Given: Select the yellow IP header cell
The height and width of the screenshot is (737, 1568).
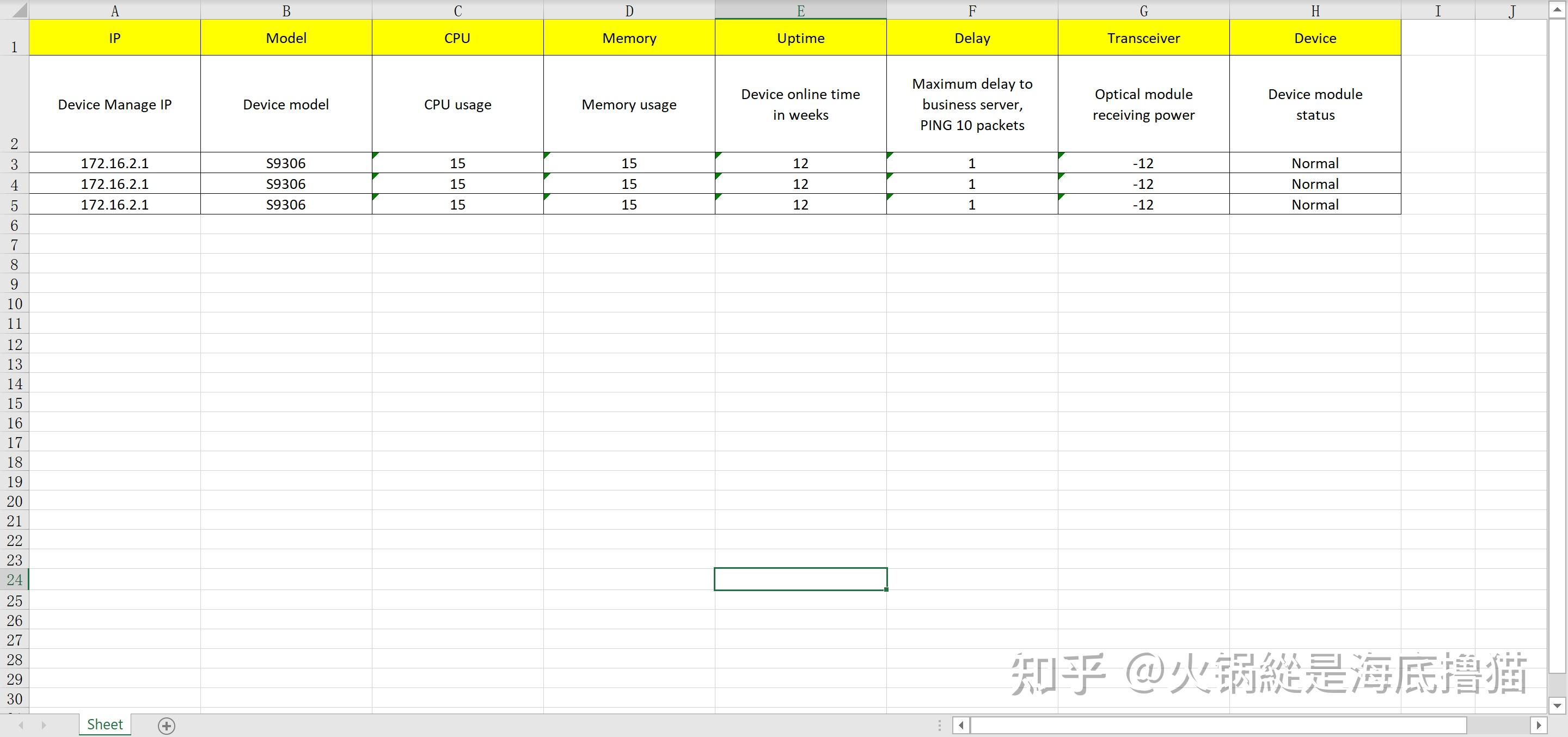Looking at the screenshot, I should pyautogui.click(x=114, y=37).
